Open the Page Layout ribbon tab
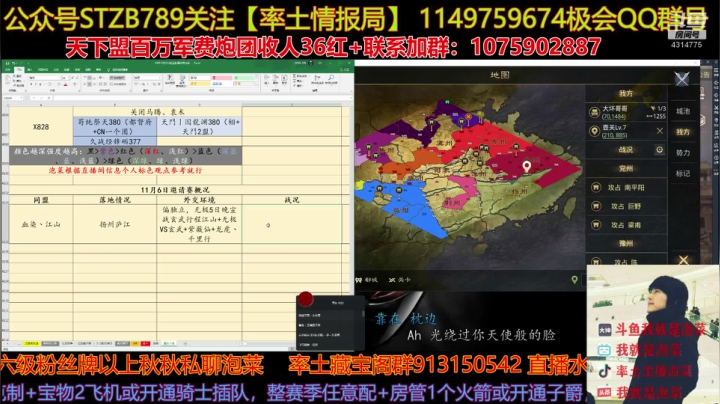The image size is (720, 404). (x=43, y=69)
